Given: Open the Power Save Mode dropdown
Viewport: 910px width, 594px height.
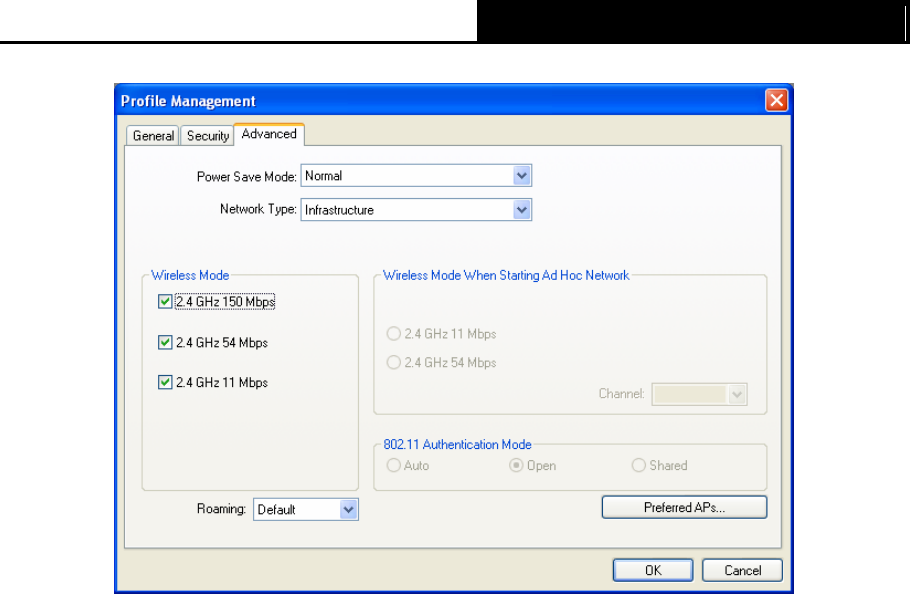Looking at the screenshot, I should pyautogui.click(x=416, y=176).
